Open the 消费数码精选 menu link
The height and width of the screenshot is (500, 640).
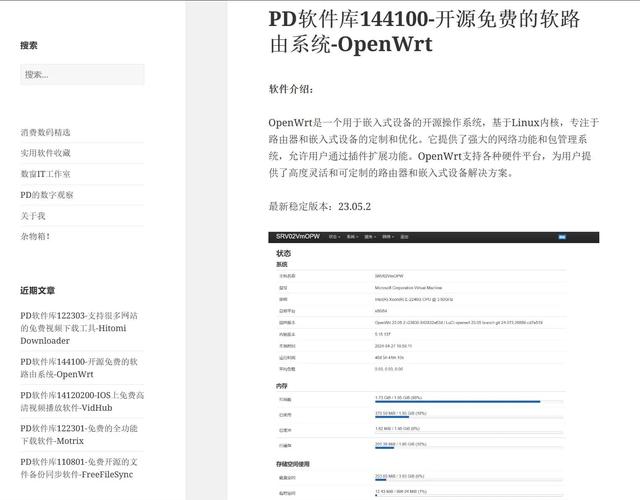point(45,132)
